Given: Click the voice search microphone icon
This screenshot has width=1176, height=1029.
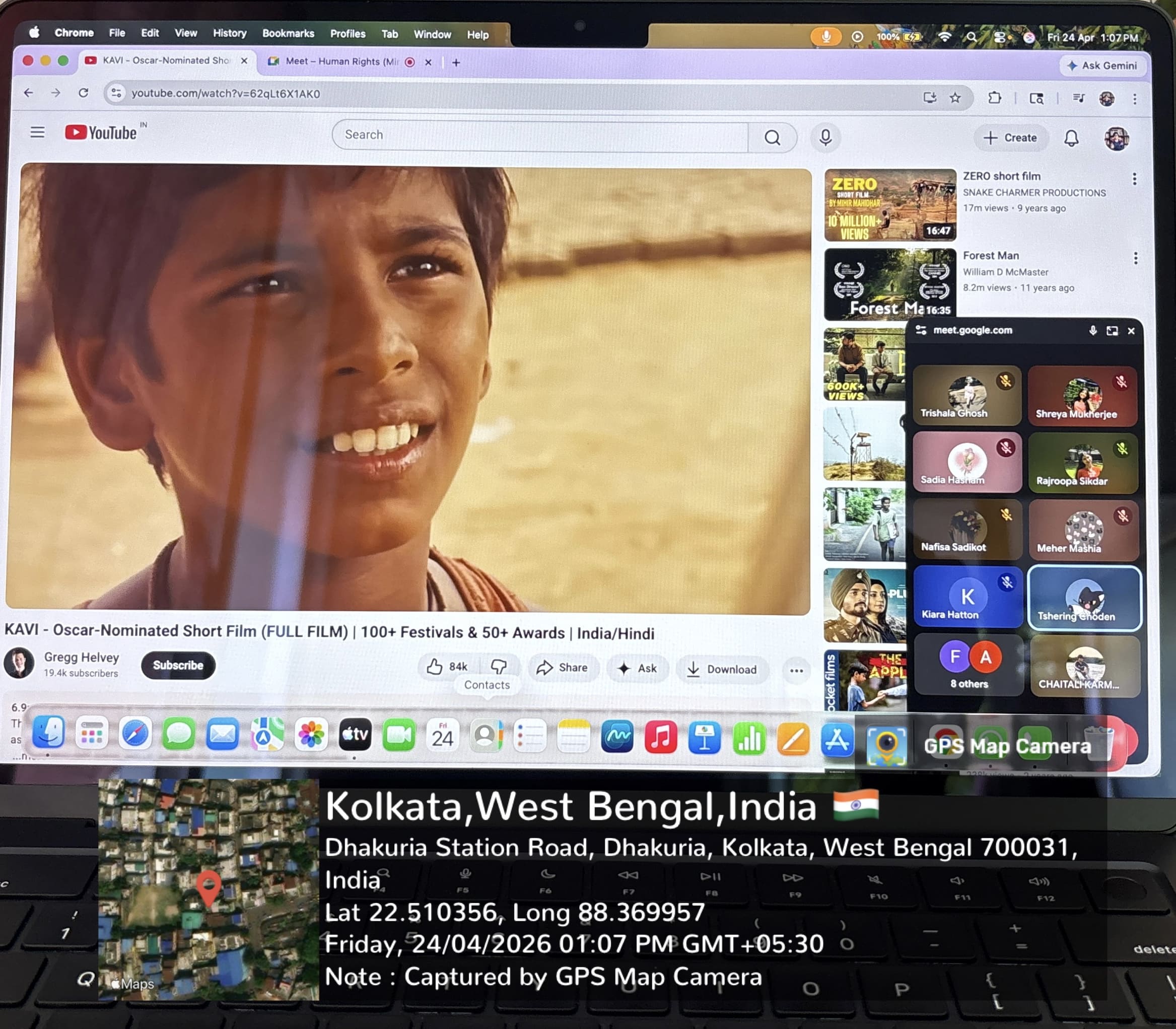Looking at the screenshot, I should pos(825,137).
